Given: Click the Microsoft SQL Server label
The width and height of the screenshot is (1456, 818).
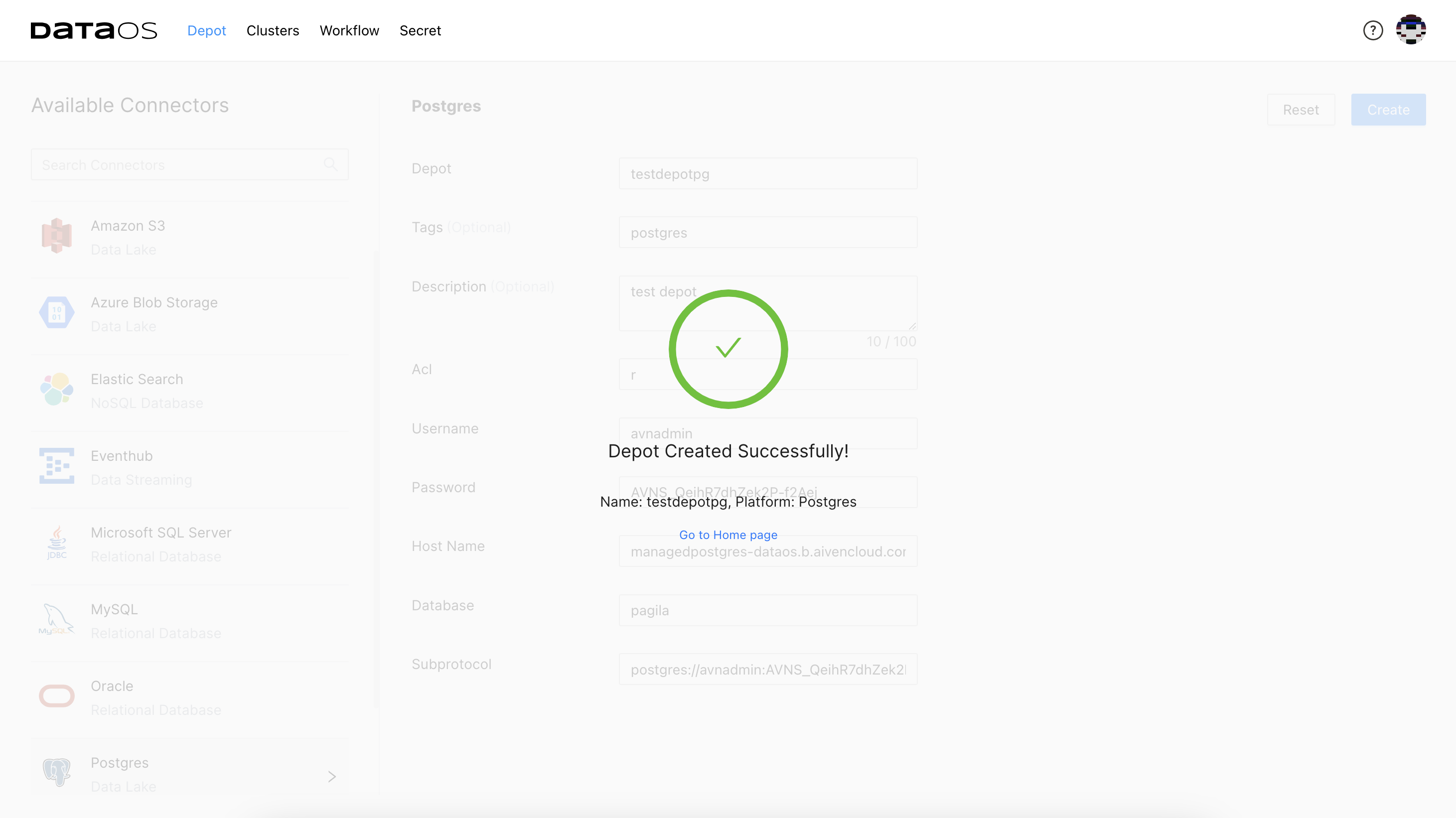Looking at the screenshot, I should coord(161,533).
